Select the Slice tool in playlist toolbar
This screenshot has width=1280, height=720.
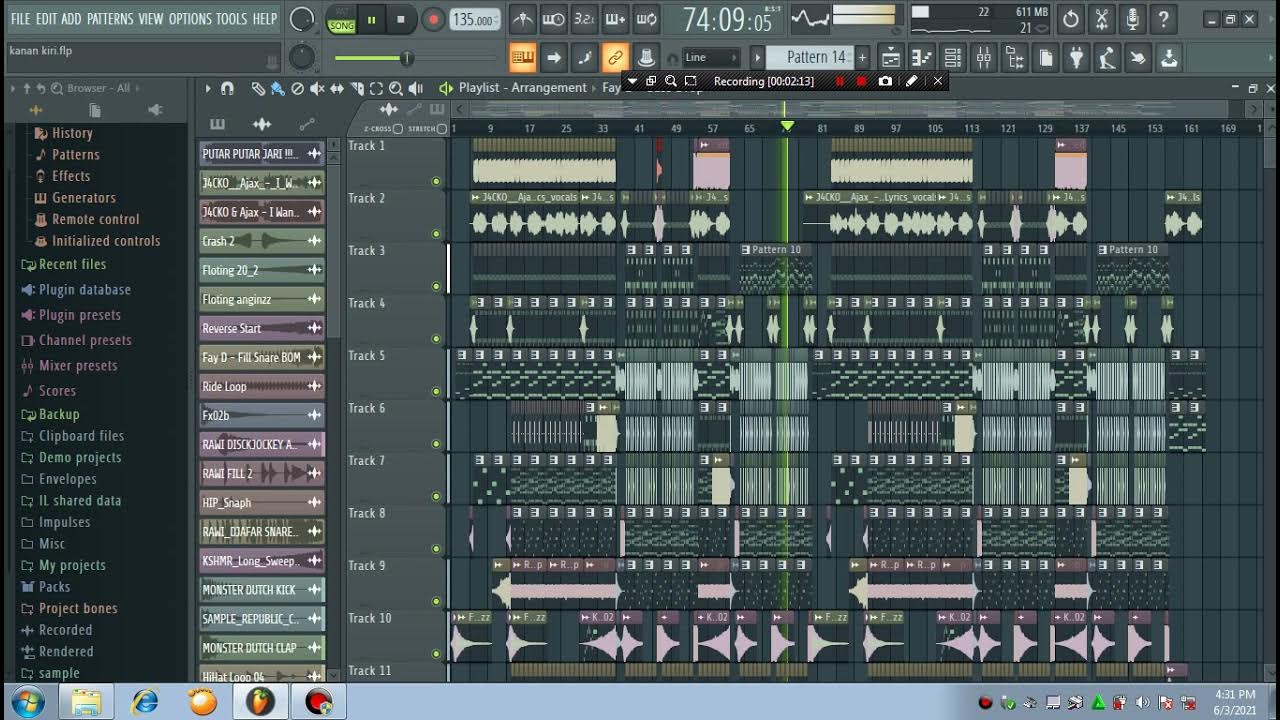[x=357, y=89]
